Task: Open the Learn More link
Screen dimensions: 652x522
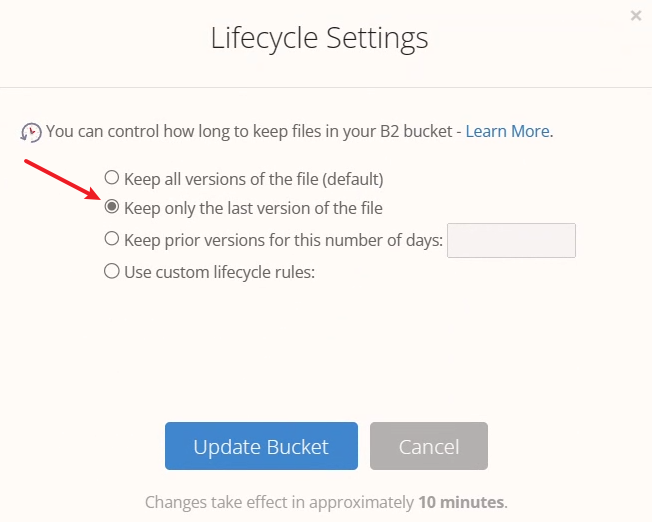Action: [507, 131]
